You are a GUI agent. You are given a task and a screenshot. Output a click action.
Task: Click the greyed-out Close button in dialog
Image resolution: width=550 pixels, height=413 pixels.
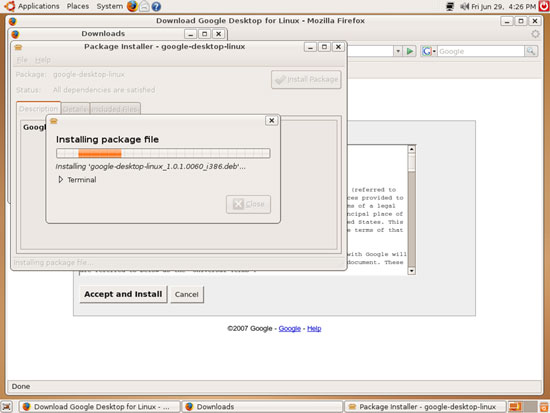(248, 204)
